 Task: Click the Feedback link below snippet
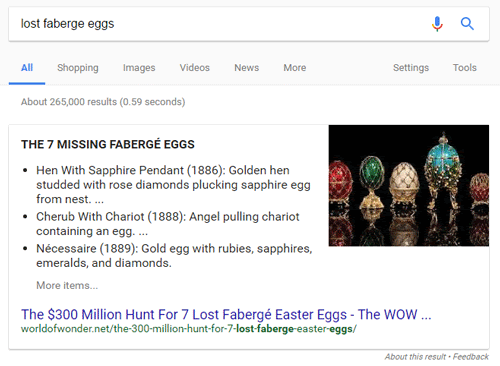(471, 357)
